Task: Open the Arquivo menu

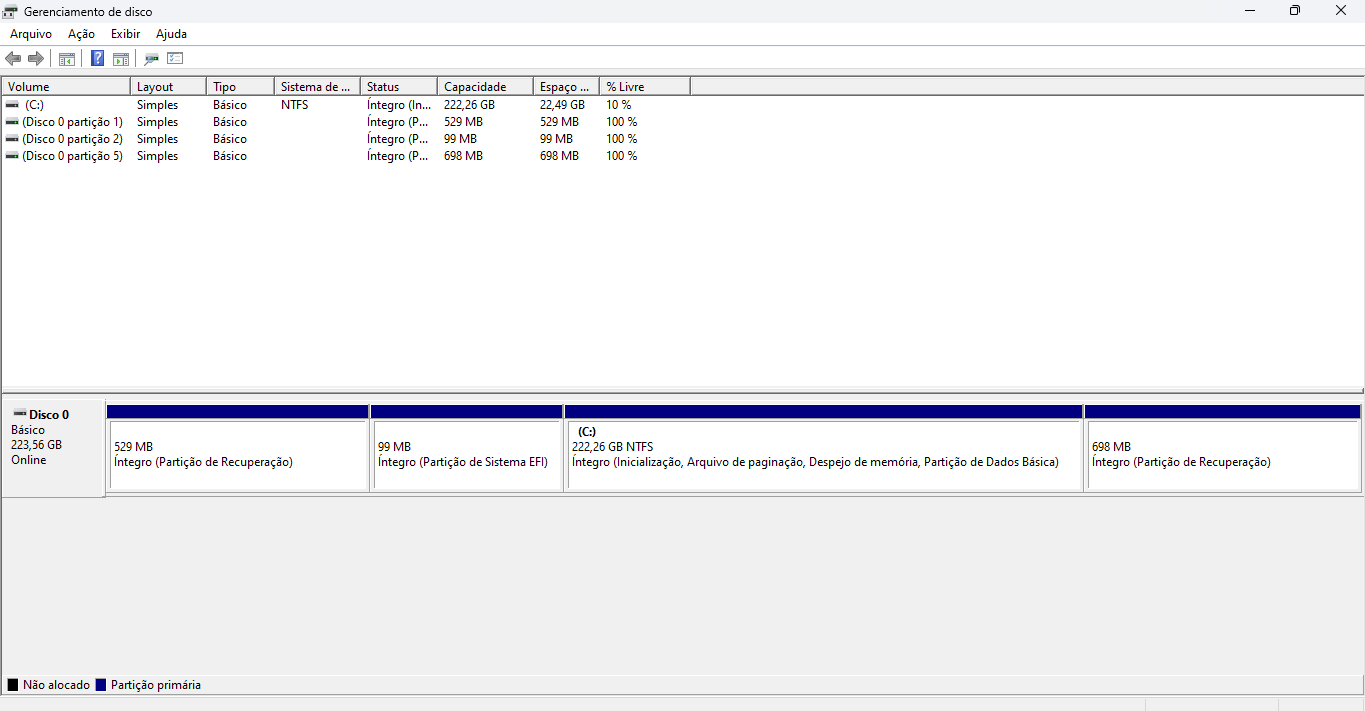Action: coord(31,34)
